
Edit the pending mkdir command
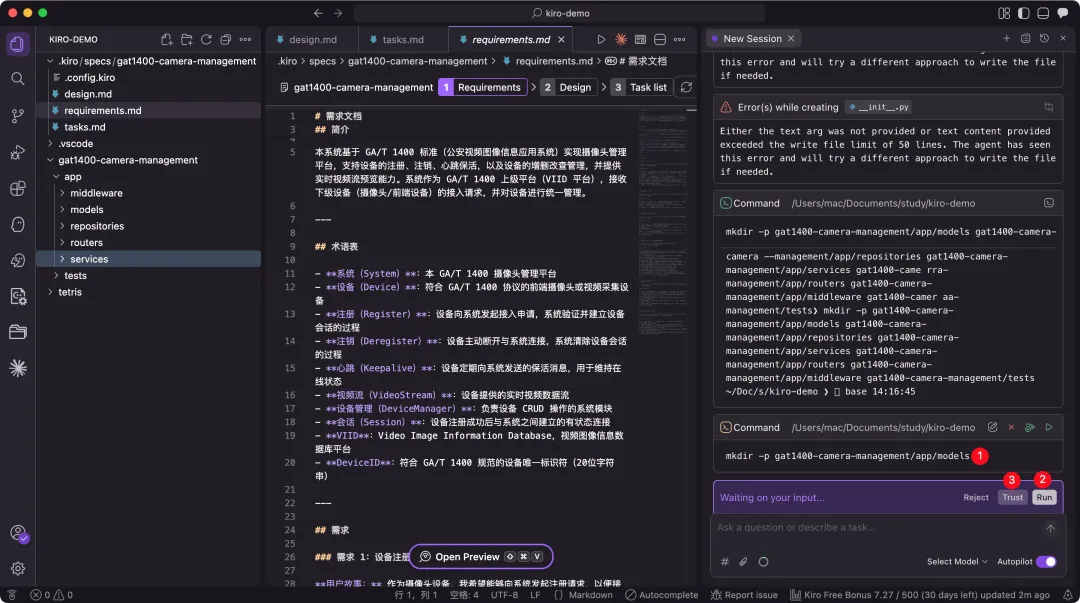993,427
